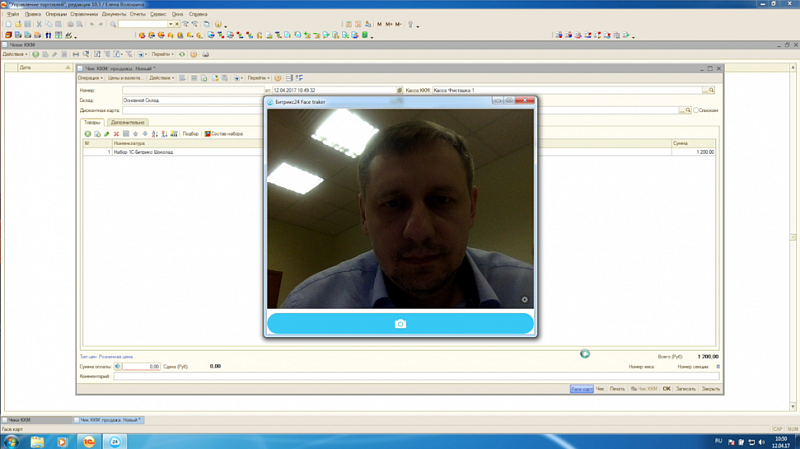Click the green add icon in Чеки ККМ toolbar
The width and height of the screenshot is (800, 449).
(36, 54)
